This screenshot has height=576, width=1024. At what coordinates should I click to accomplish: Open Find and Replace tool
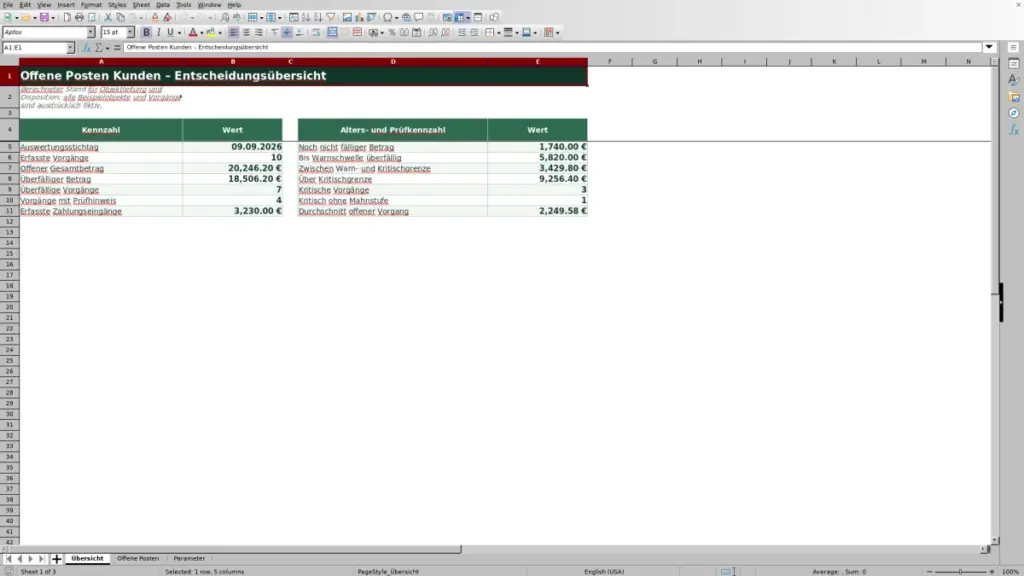(225, 18)
